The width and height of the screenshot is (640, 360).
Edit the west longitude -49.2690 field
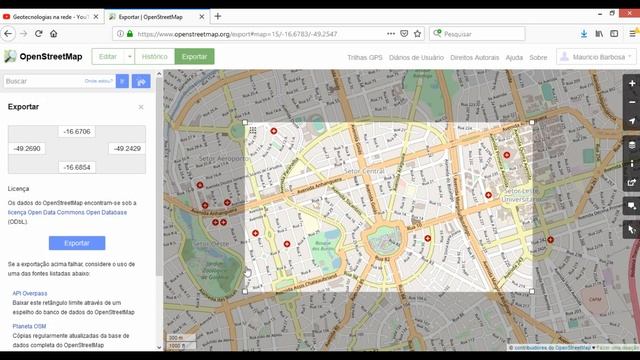click(x=27, y=149)
